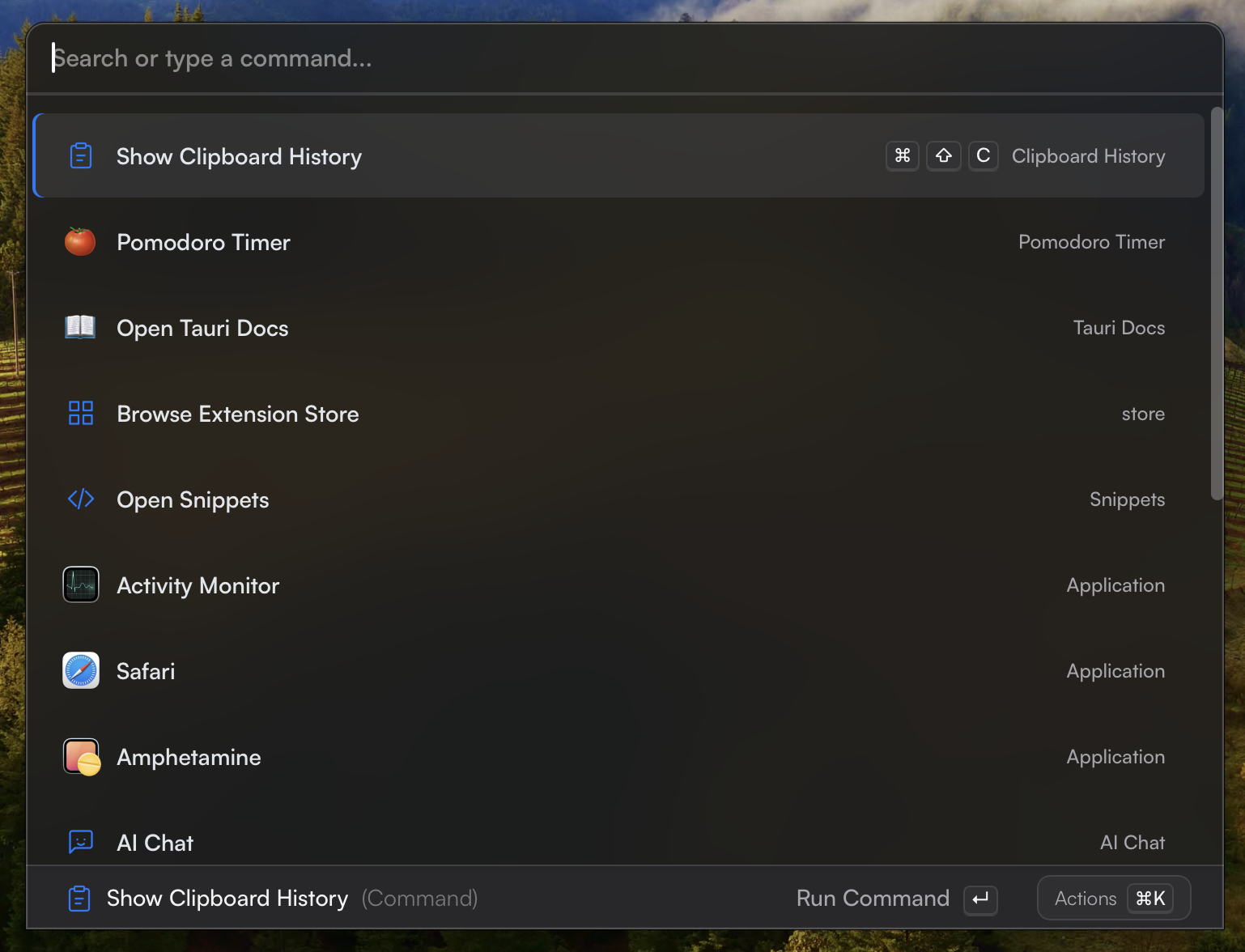
Task: Click the code brackets icon beside Open Snippets
Action: tap(80, 499)
